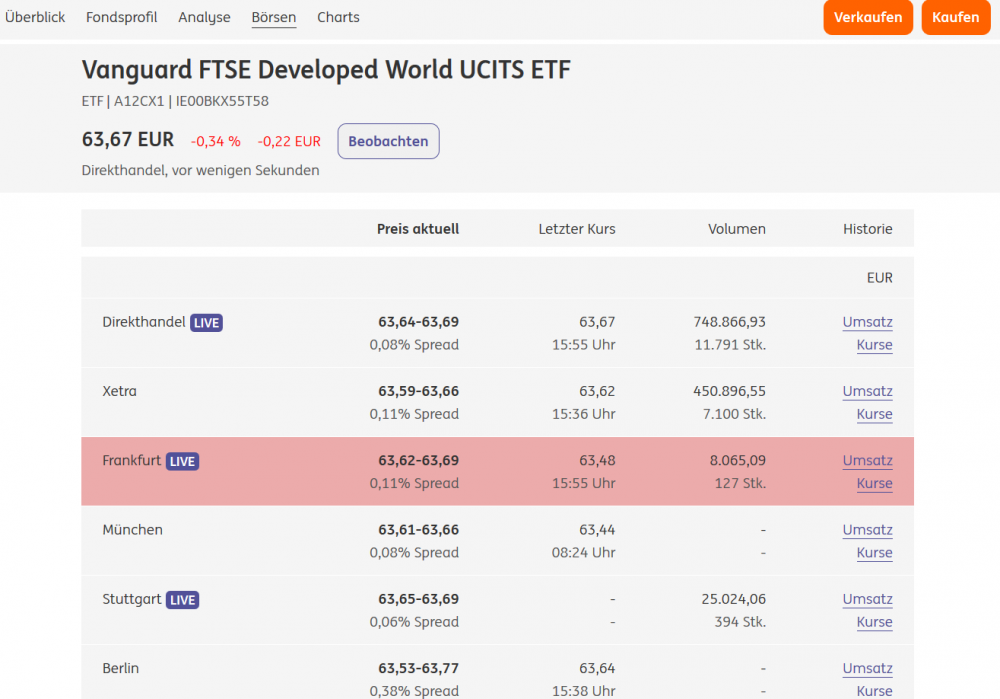The width and height of the screenshot is (1000, 699).
Task: Open the Überblick tab
Action: pos(35,17)
